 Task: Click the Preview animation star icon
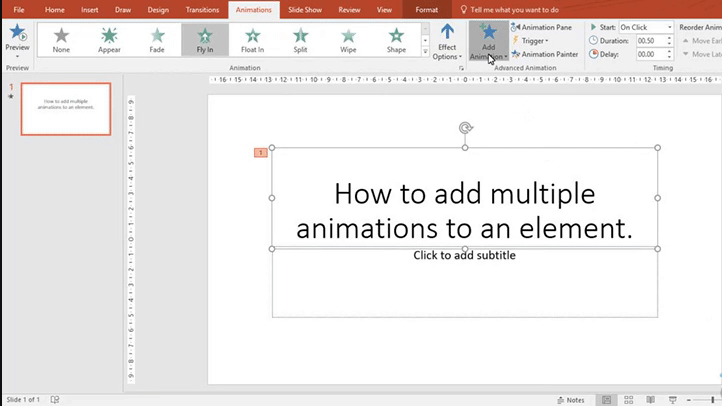coord(17,35)
